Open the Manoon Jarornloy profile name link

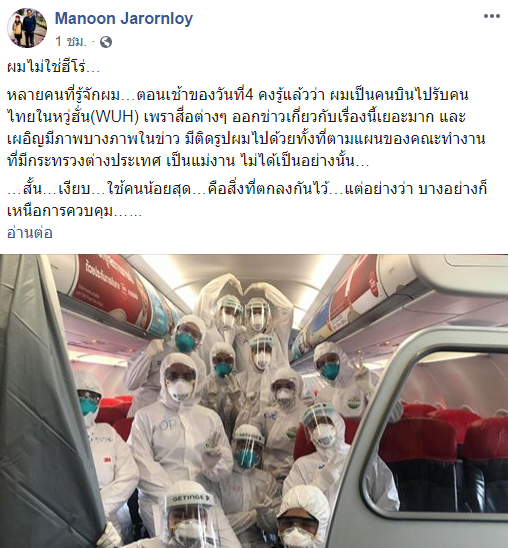click(x=124, y=18)
